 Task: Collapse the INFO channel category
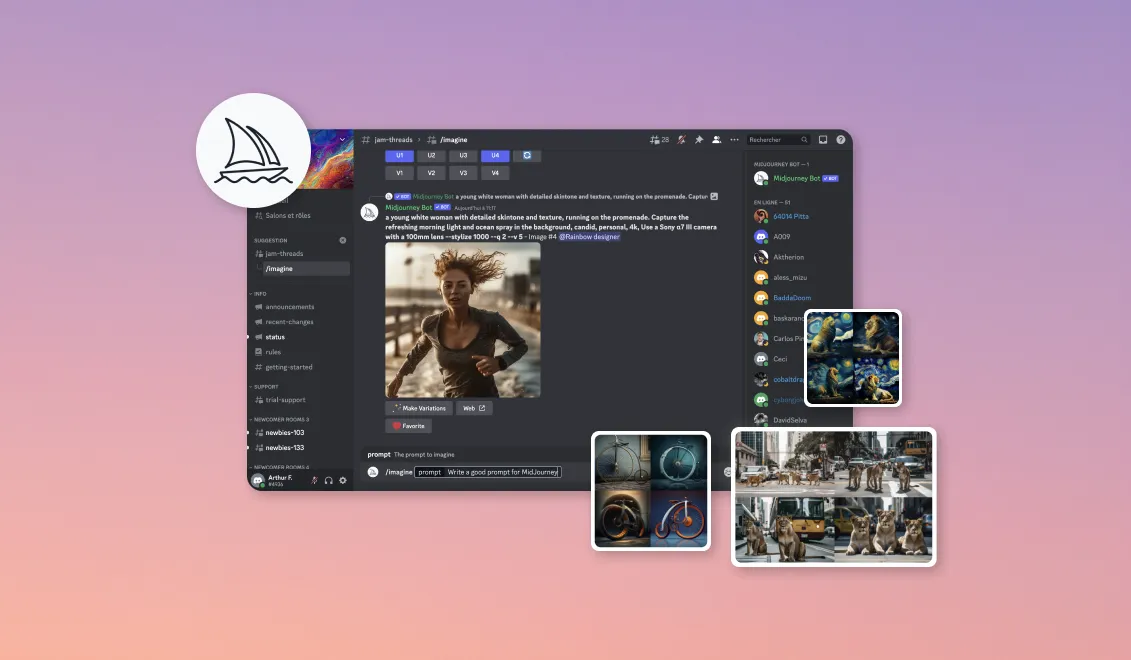click(258, 294)
